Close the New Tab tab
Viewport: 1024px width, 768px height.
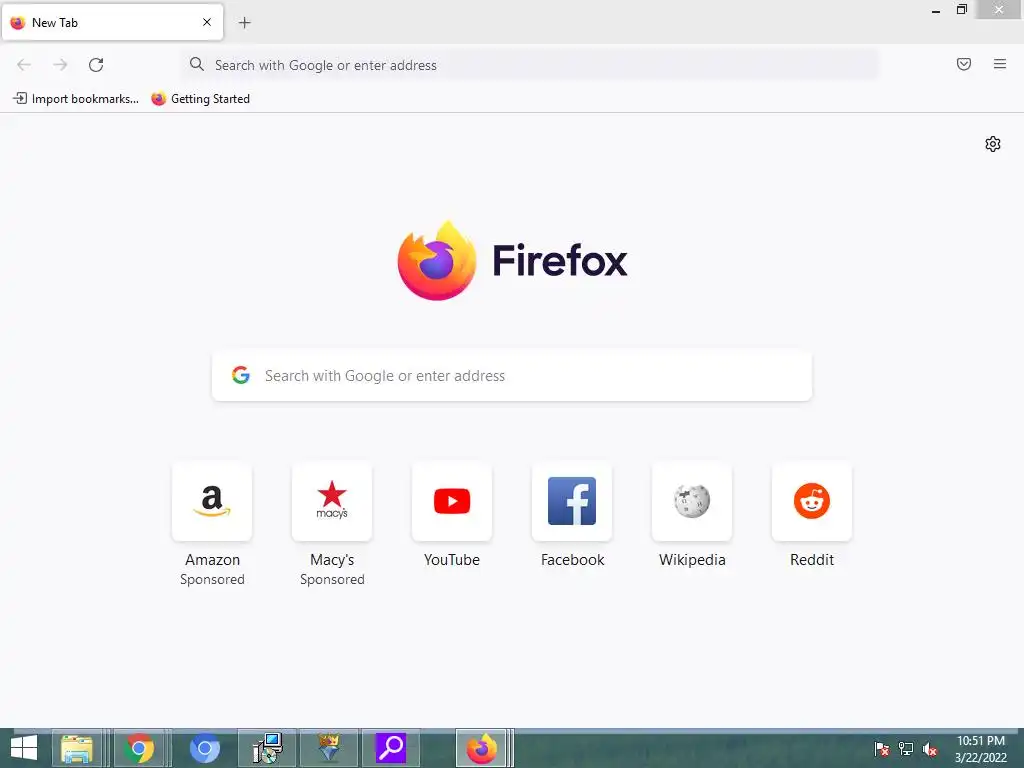tap(207, 22)
